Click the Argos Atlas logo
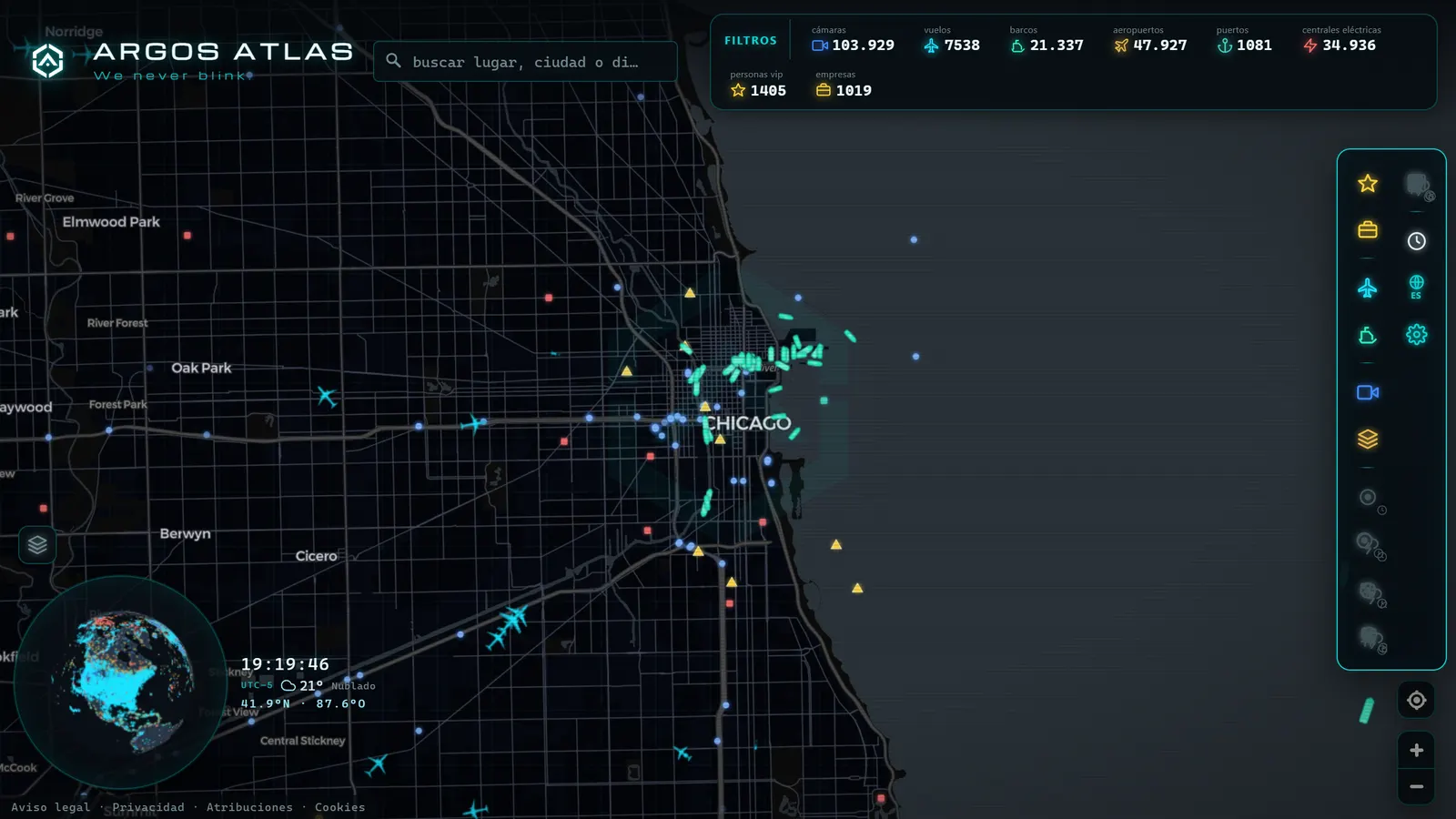 coord(192,60)
